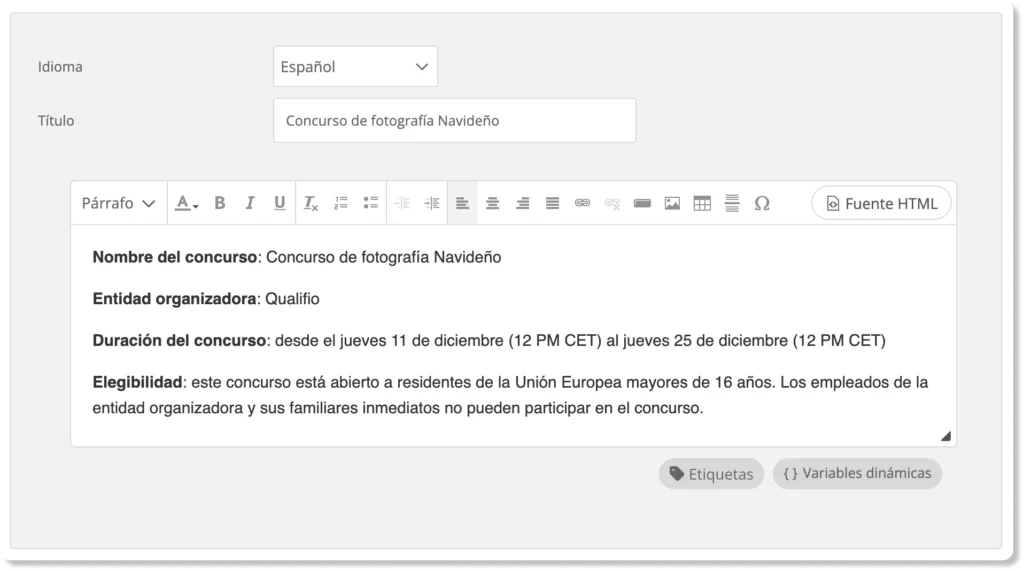Screen dimensions: 1024x571
Task: Click the Fuente HTML button
Action: (x=881, y=203)
